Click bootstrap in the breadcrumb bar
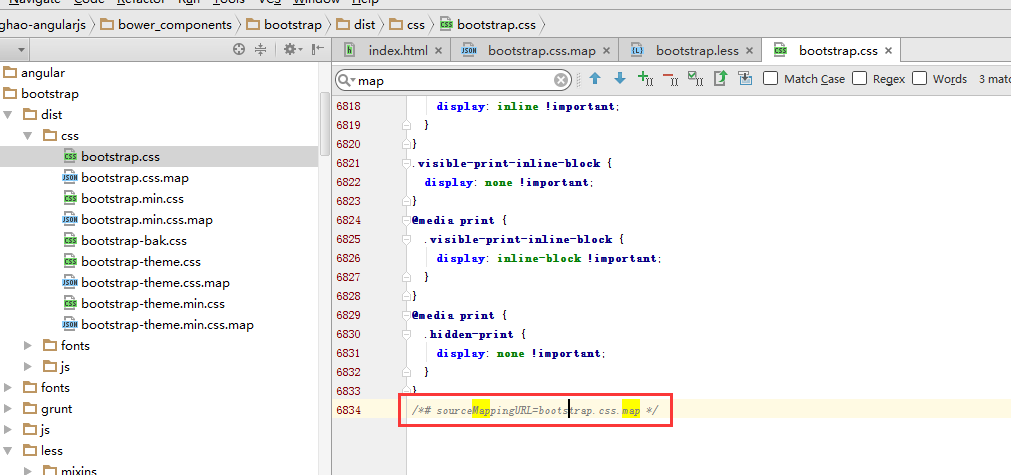Image resolution: width=1011 pixels, height=475 pixels. coord(284,25)
